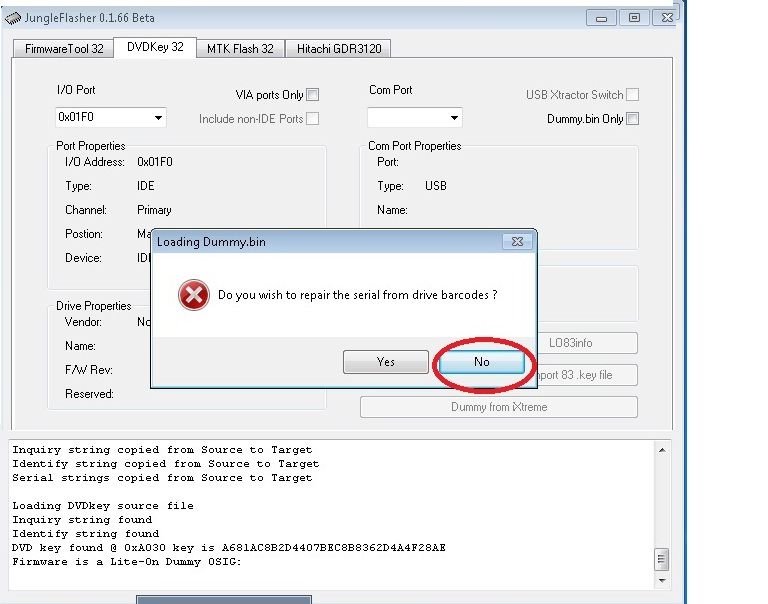This screenshot has height=604, width=768.
Task: Check the Dummy.bin Only option
Action: (x=632, y=119)
